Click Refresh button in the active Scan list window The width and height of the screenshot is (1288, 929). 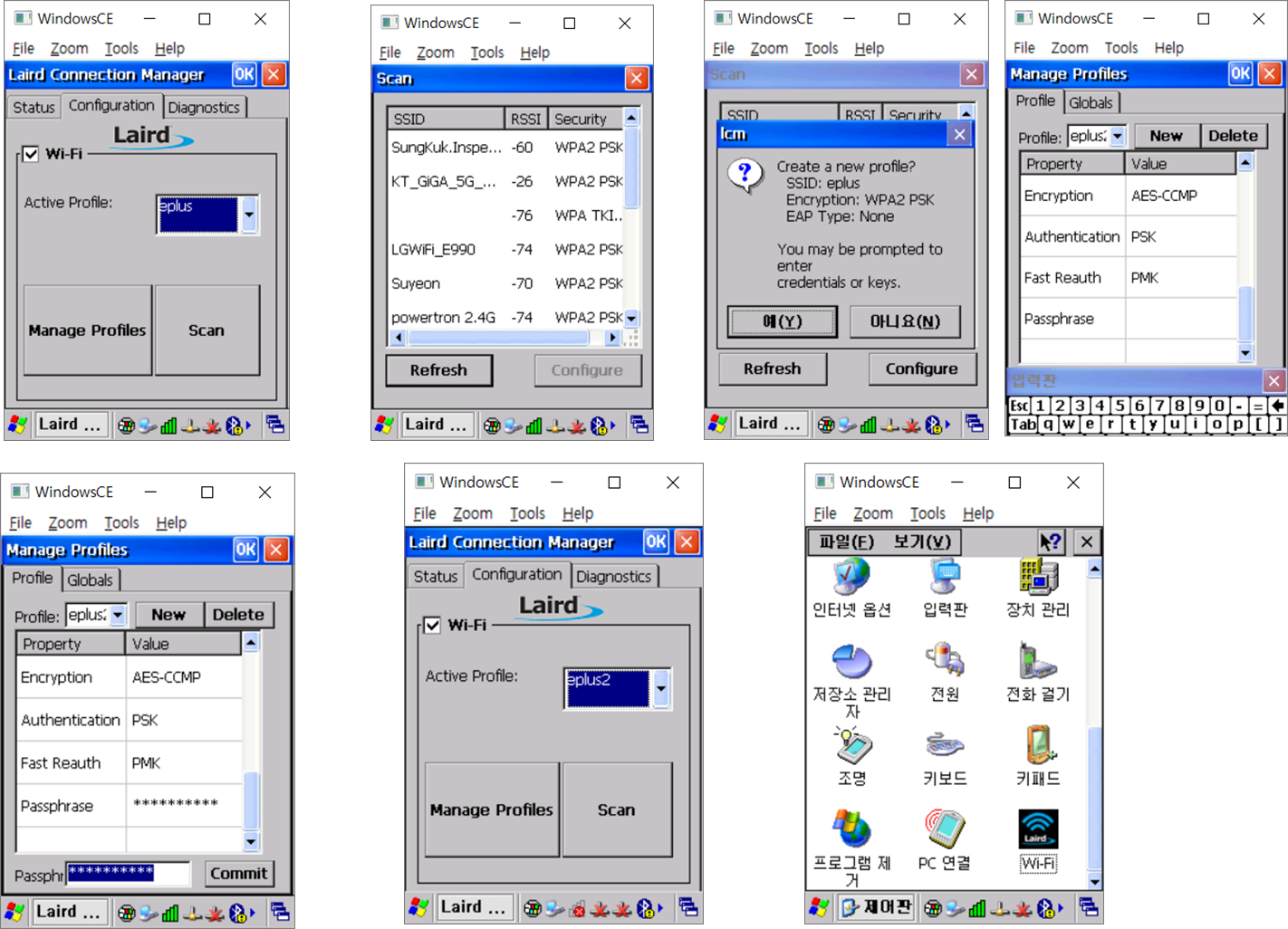(438, 370)
